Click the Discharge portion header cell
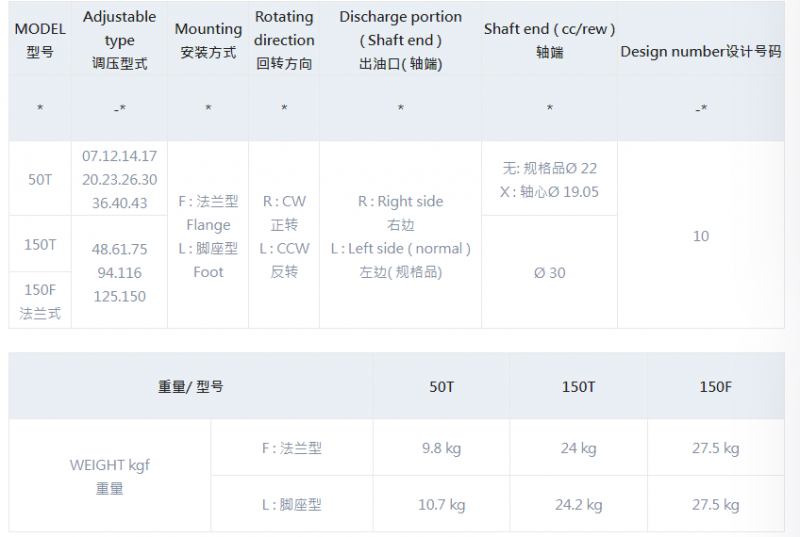 (x=401, y=40)
